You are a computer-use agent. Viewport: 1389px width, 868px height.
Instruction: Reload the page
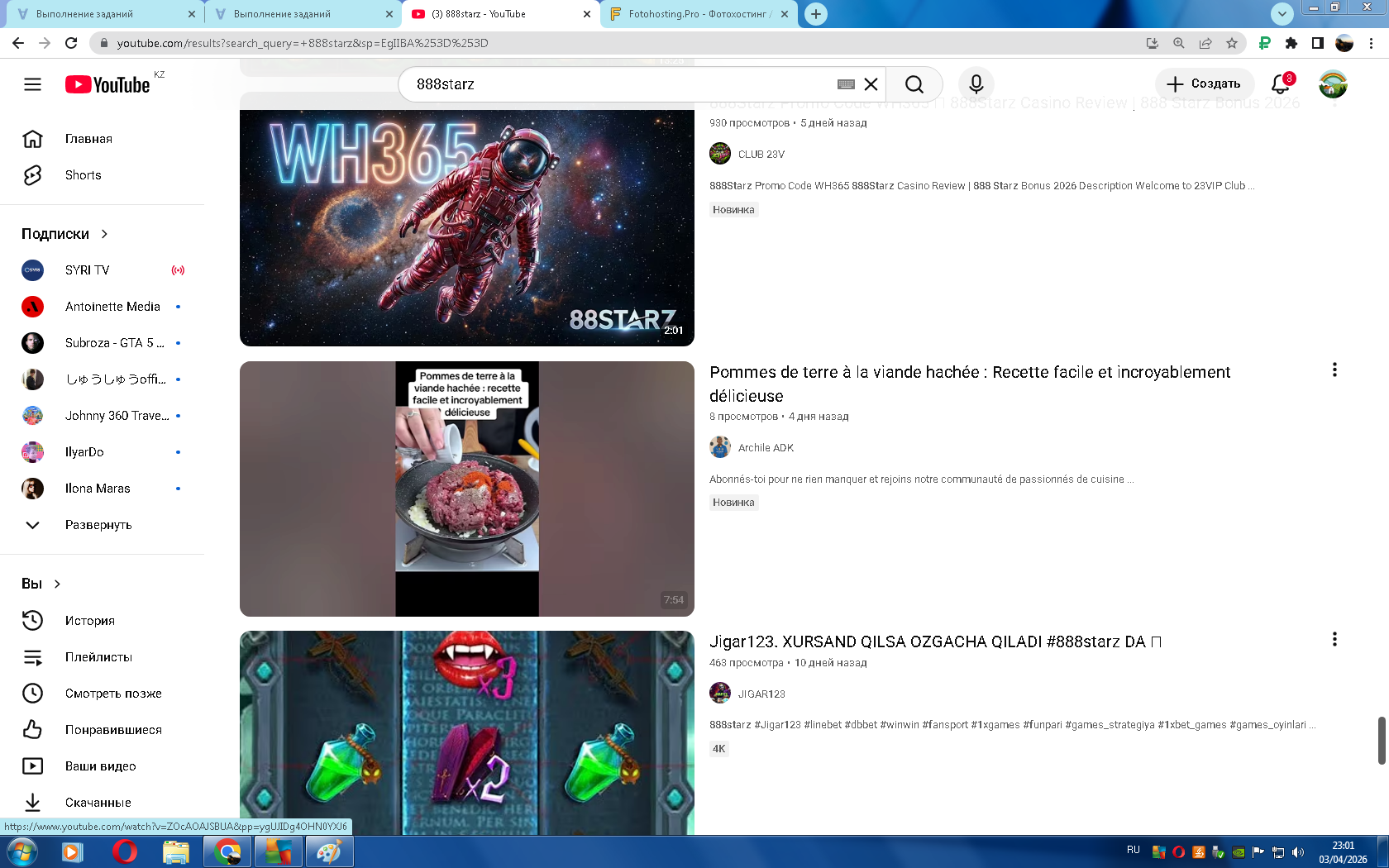click(71, 43)
